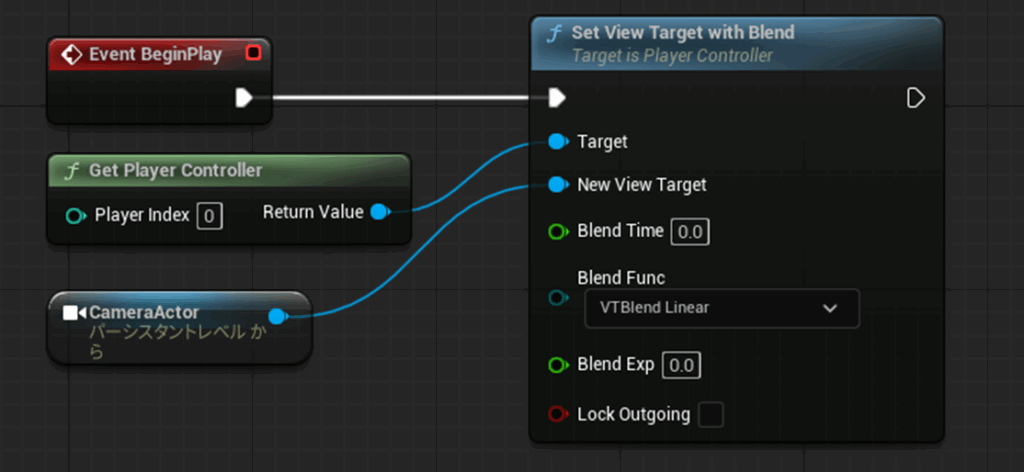The image size is (1024, 472).
Task: Click the Set View Target execution input pin
Action: (x=557, y=97)
